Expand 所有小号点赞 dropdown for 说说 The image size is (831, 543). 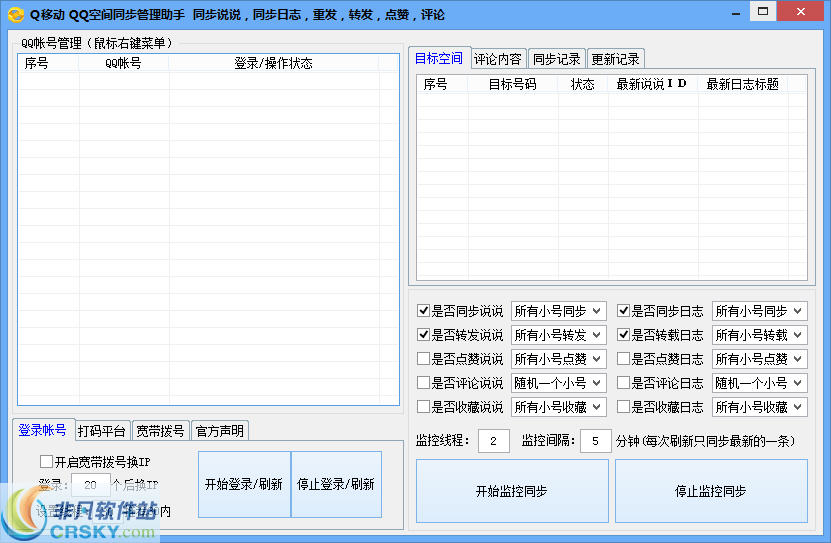(558, 359)
